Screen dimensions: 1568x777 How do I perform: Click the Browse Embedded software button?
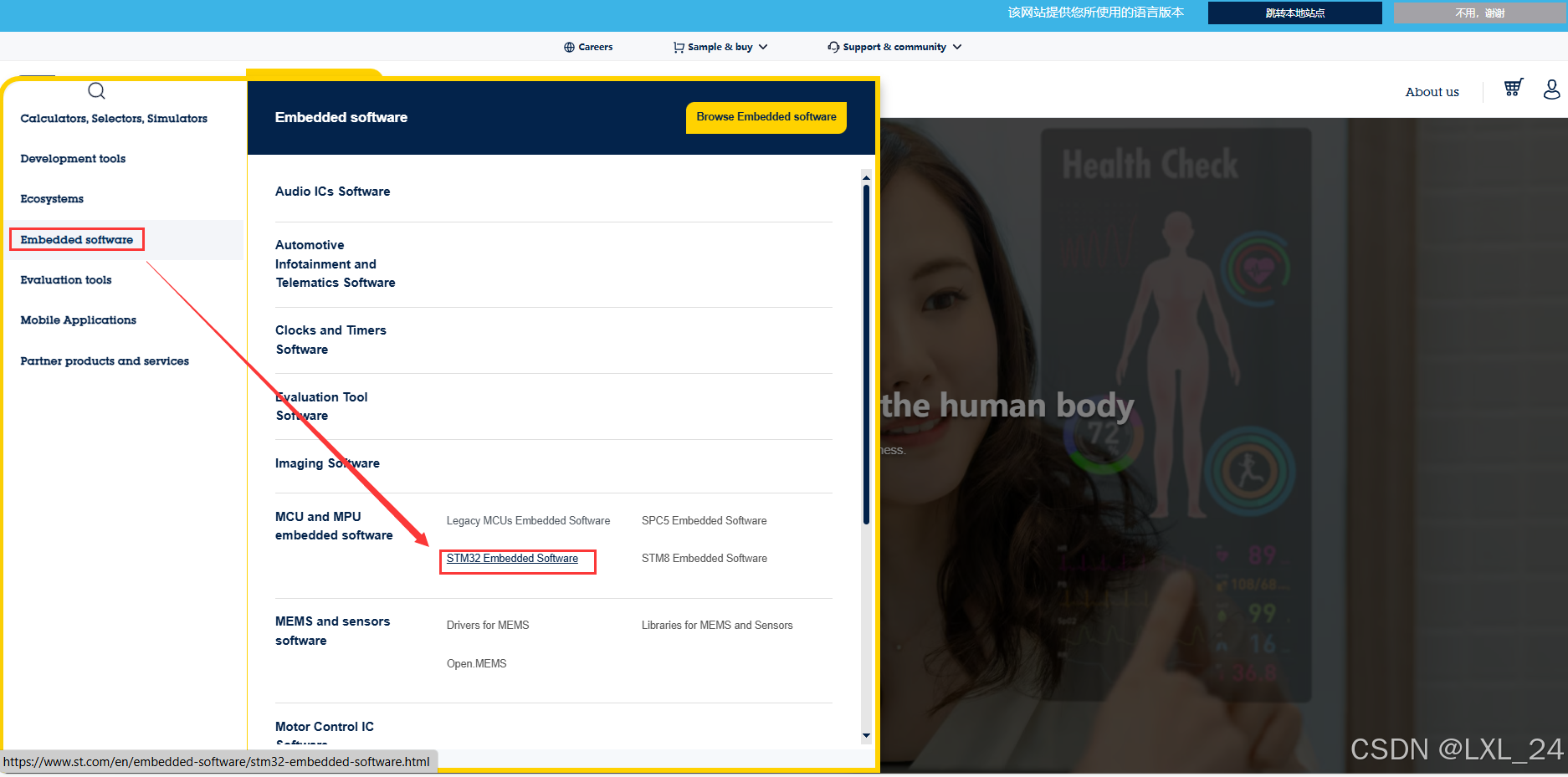[766, 117]
